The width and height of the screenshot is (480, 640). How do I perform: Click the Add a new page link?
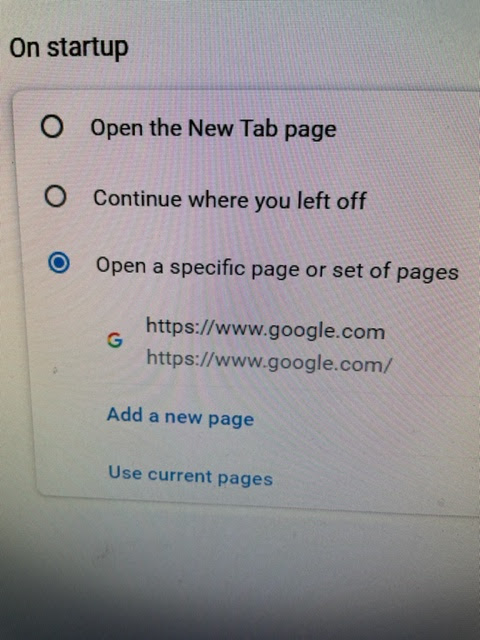click(180, 417)
